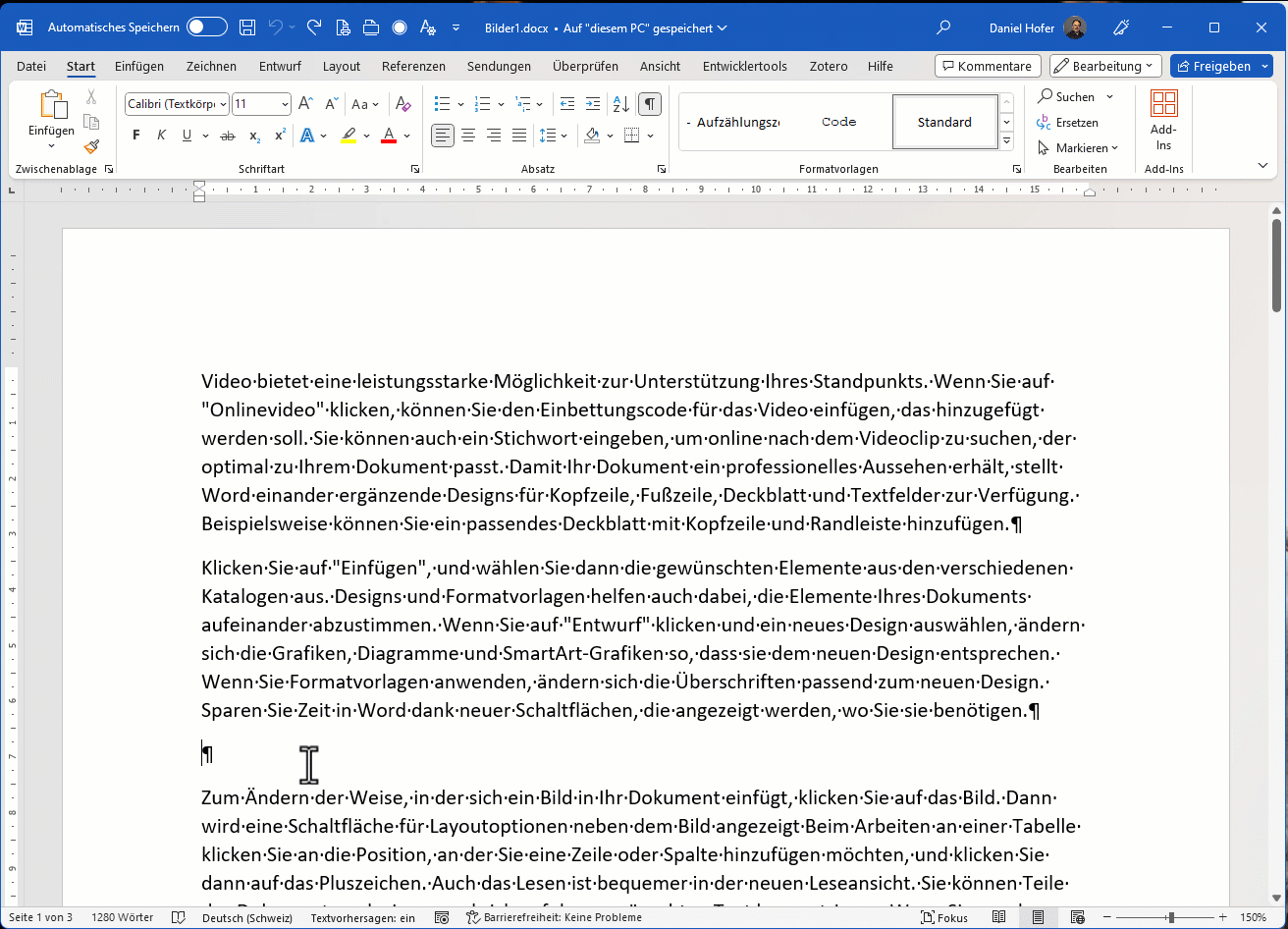1288x929 pixels.
Task: Toggle the paragraph marks display button
Action: point(649,104)
